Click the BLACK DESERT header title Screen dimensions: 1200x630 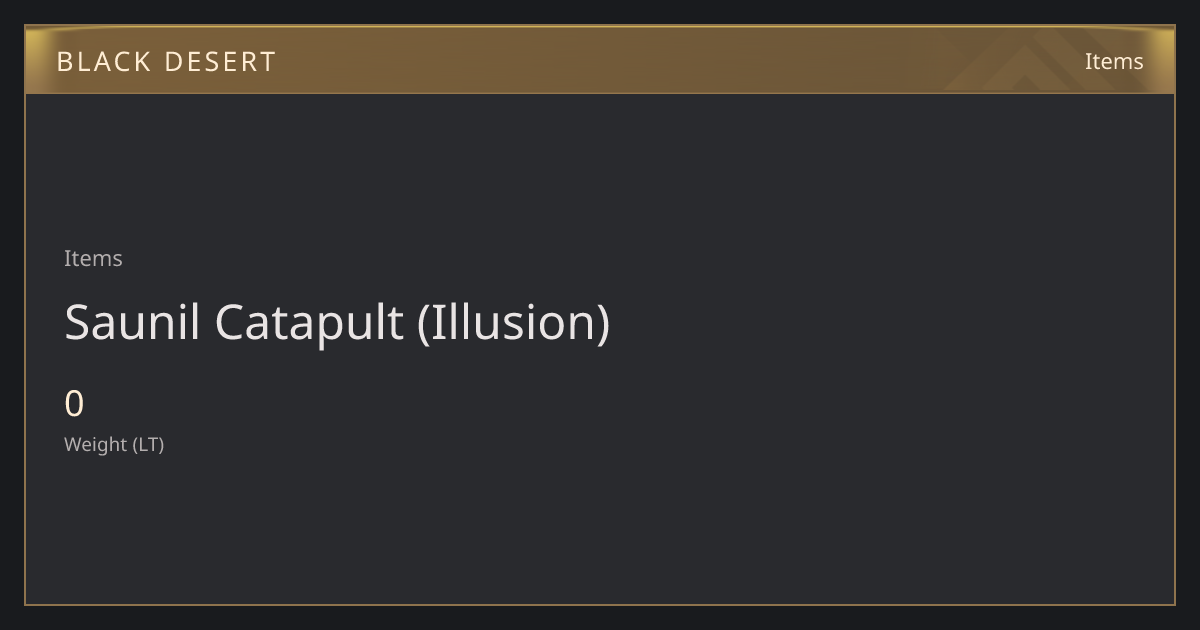point(166,62)
